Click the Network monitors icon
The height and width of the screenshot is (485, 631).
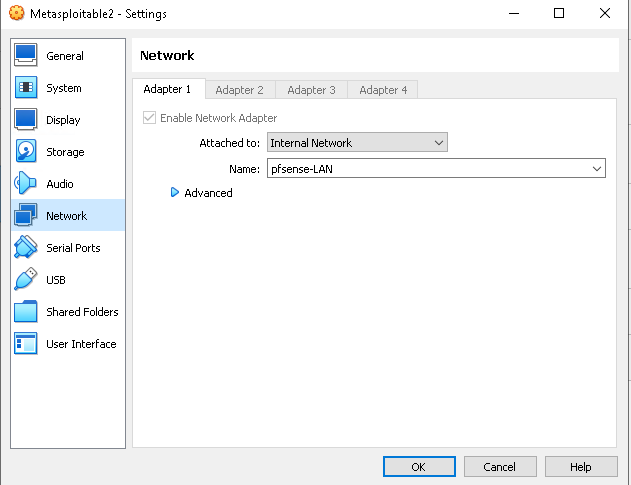point(26,215)
